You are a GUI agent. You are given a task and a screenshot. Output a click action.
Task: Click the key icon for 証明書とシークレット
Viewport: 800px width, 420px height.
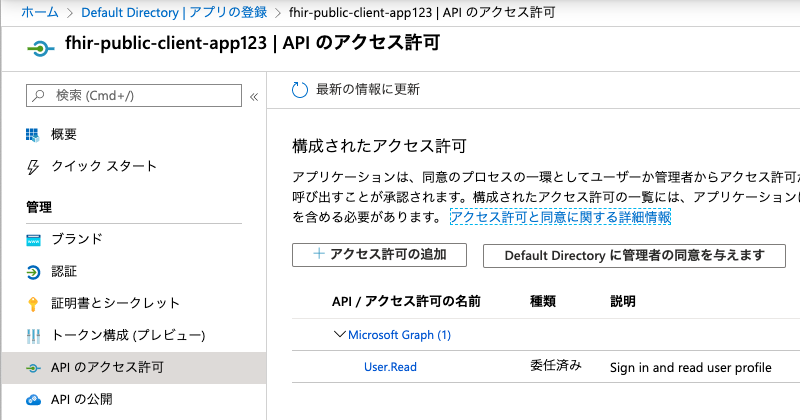click(33, 304)
